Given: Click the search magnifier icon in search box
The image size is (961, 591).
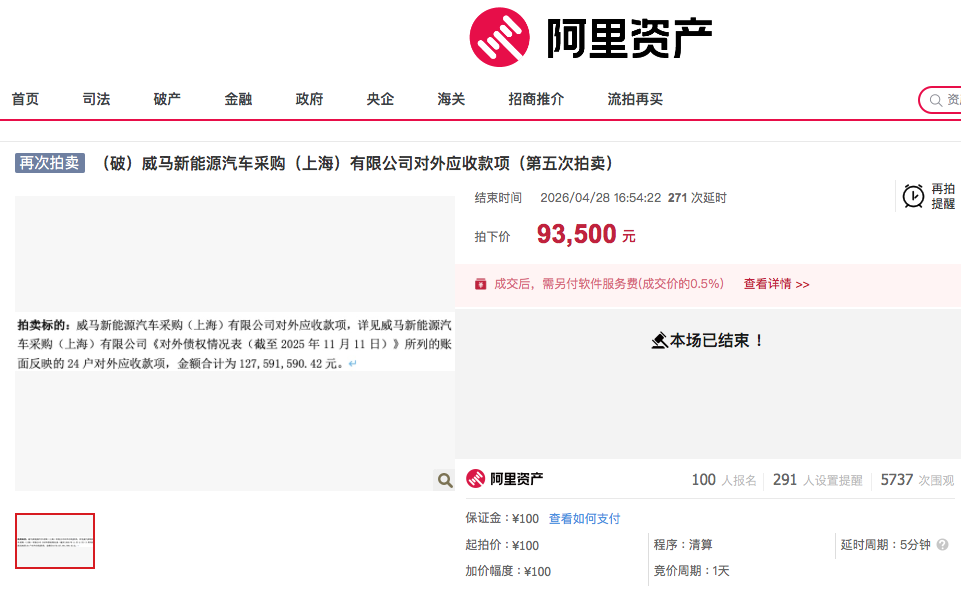Looking at the screenshot, I should (x=936, y=100).
